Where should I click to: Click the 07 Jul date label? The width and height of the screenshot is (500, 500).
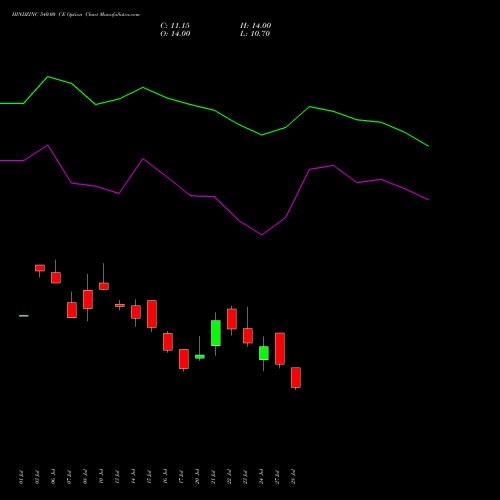click(69, 477)
